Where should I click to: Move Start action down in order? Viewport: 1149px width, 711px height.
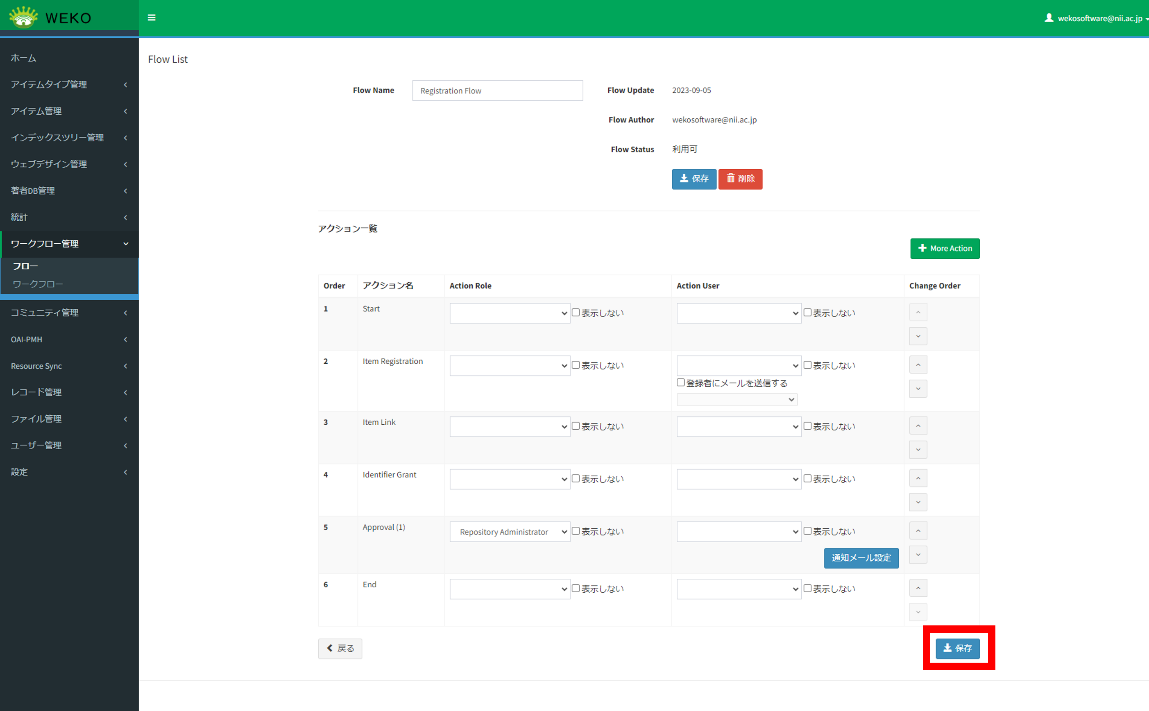[x=918, y=336]
